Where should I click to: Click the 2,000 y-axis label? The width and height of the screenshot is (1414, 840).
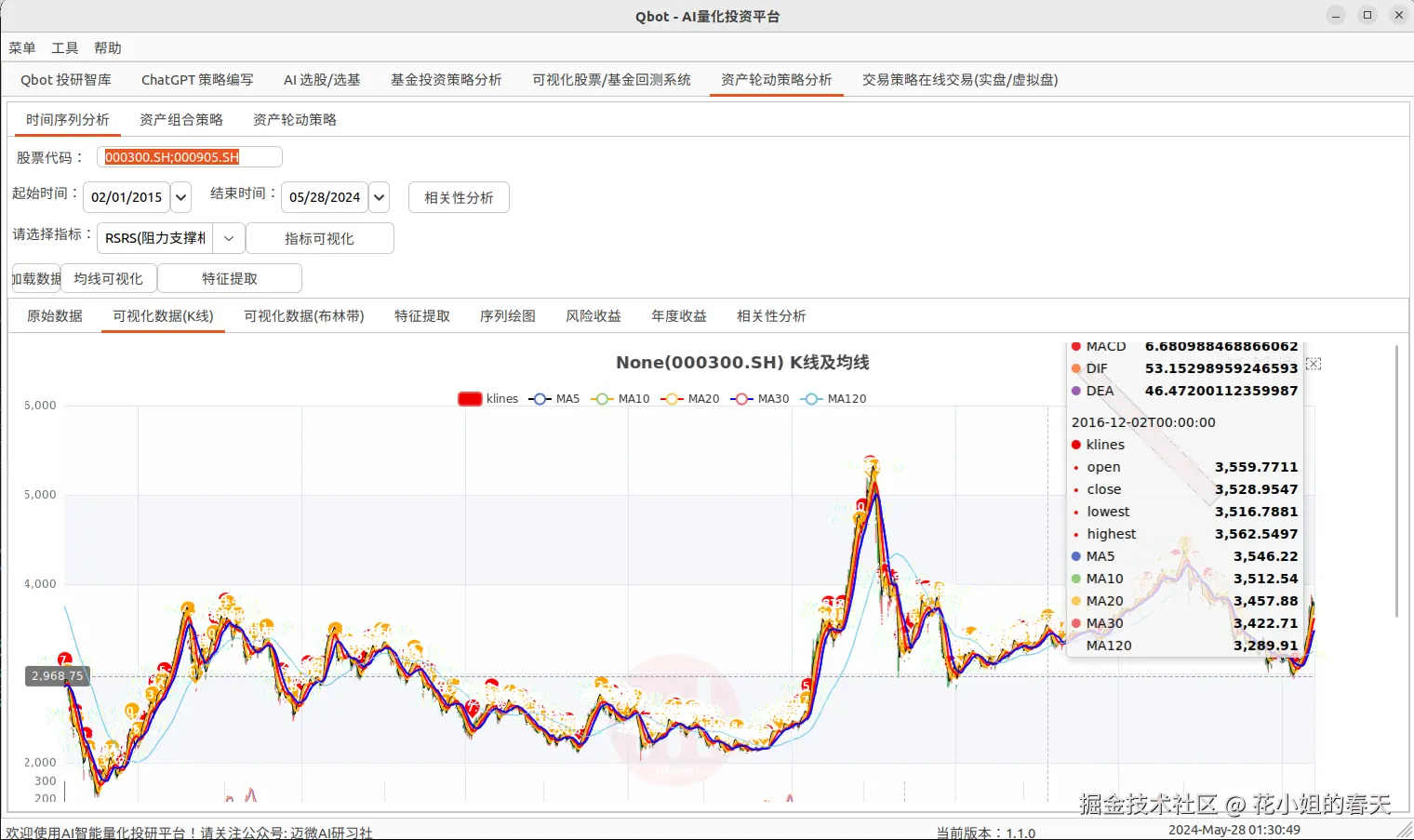[40, 763]
